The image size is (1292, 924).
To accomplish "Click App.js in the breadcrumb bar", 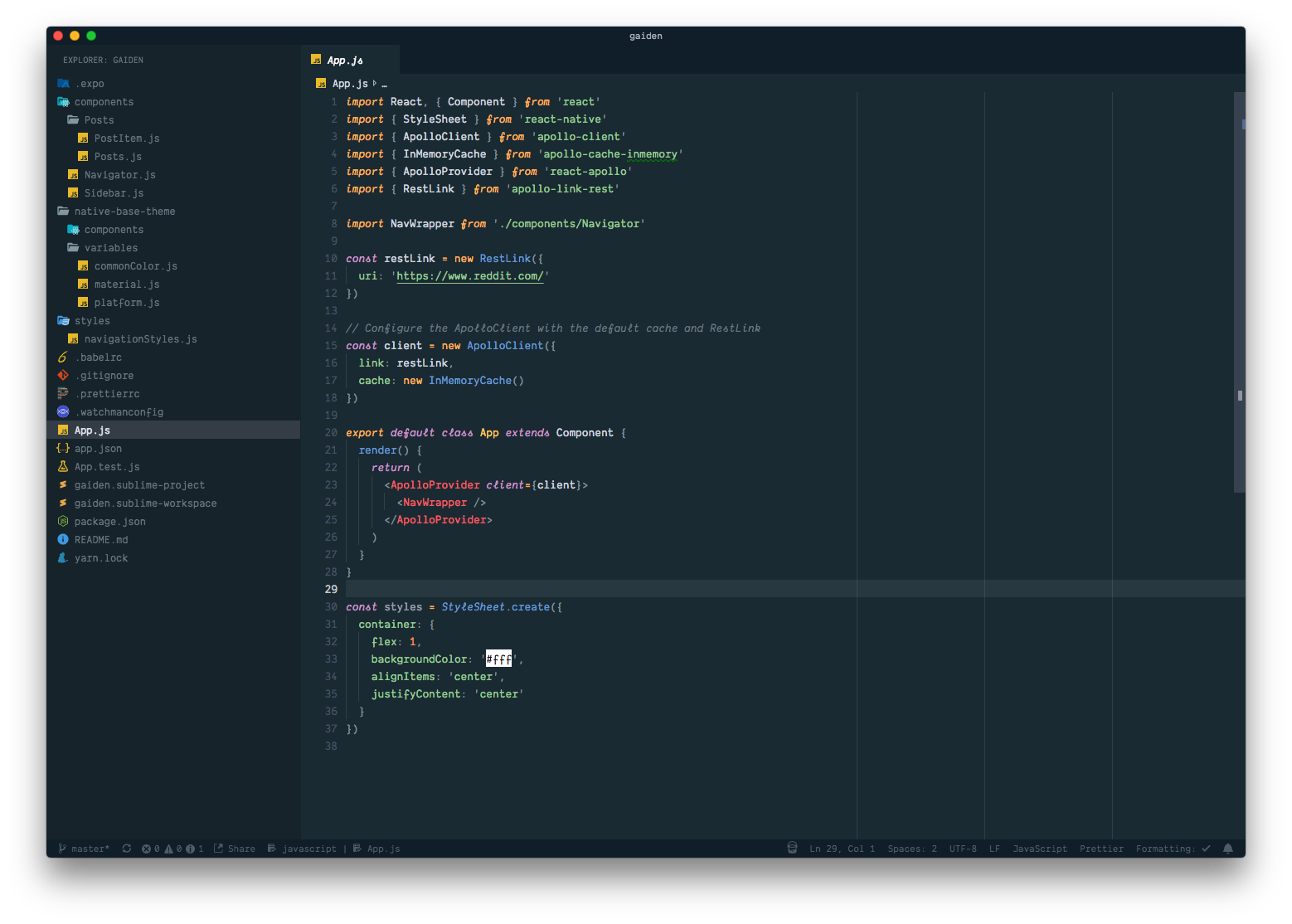I will point(348,83).
